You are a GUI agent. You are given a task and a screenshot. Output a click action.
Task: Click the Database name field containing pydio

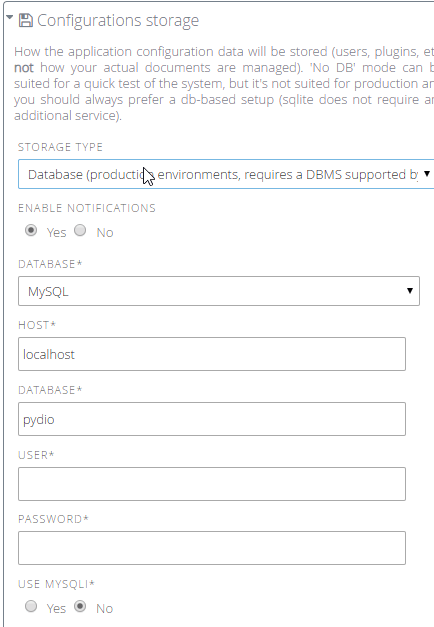tap(212, 419)
